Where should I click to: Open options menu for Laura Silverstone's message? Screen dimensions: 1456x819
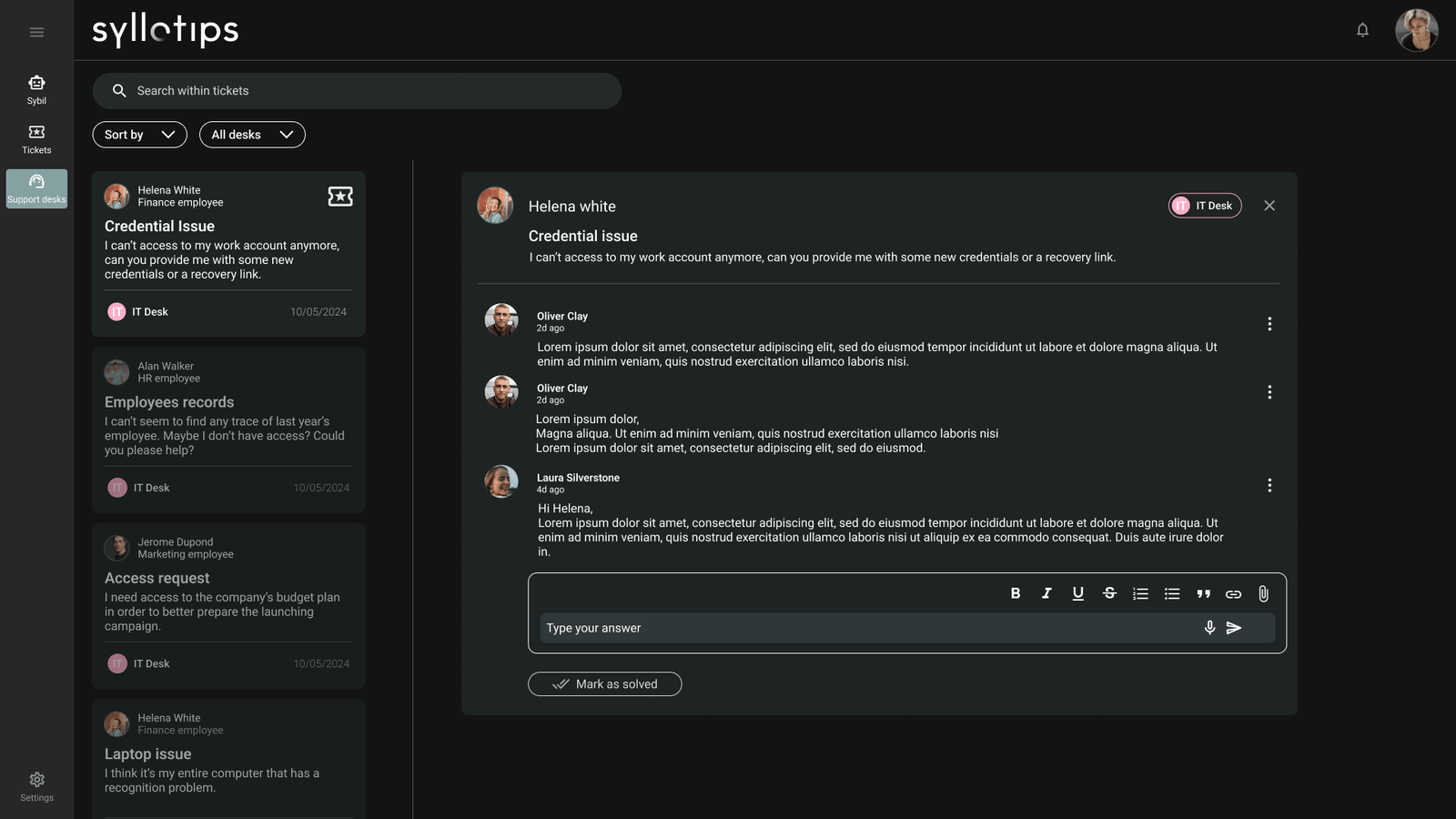pyautogui.click(x=1269, y=486)
